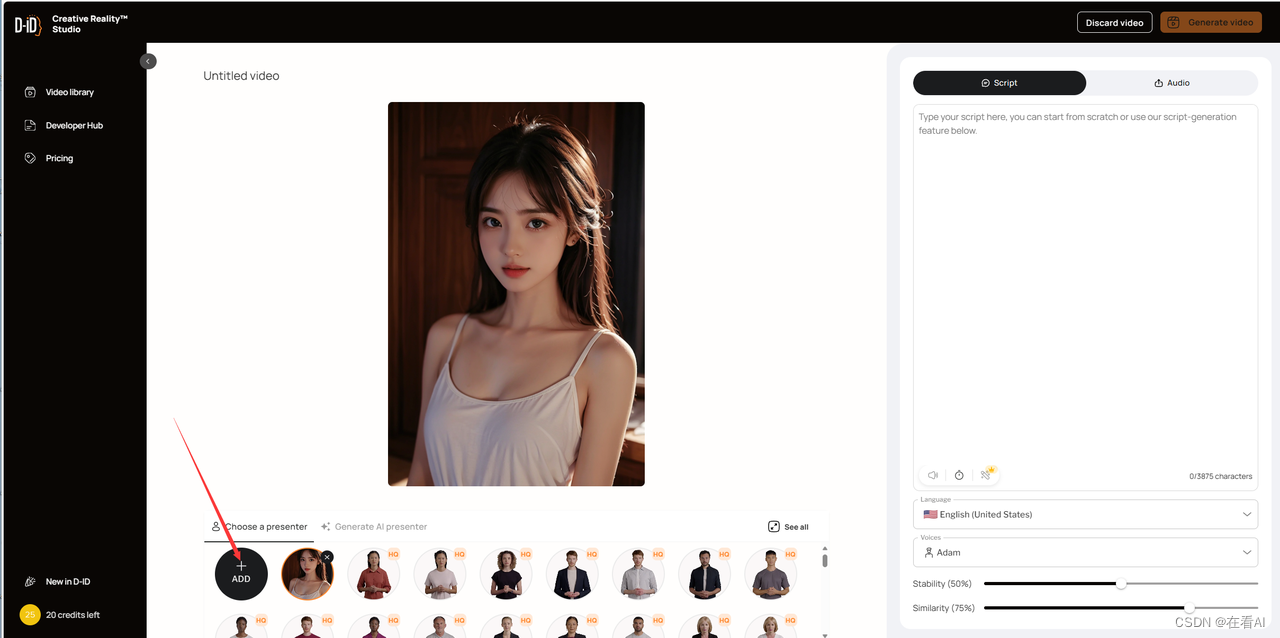Click the Generate video button
This screenshot has height=638, width=1280.
1210,22
